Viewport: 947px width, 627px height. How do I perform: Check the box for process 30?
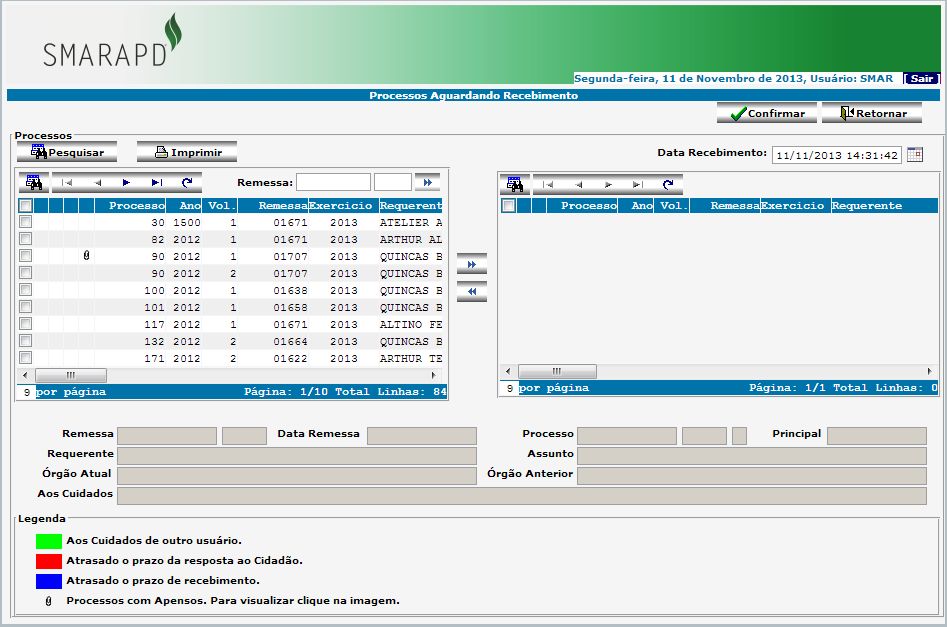25,222
